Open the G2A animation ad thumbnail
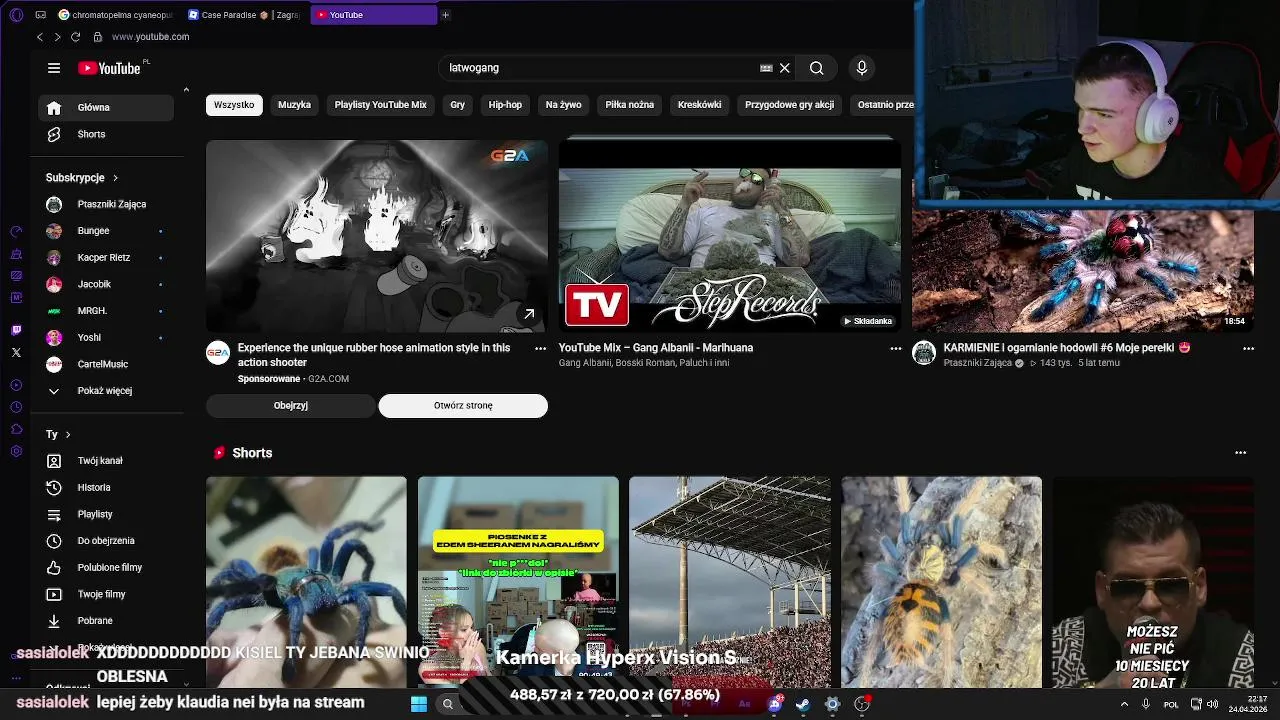Screen dimensions: 1280x720 tap(377, 236)
